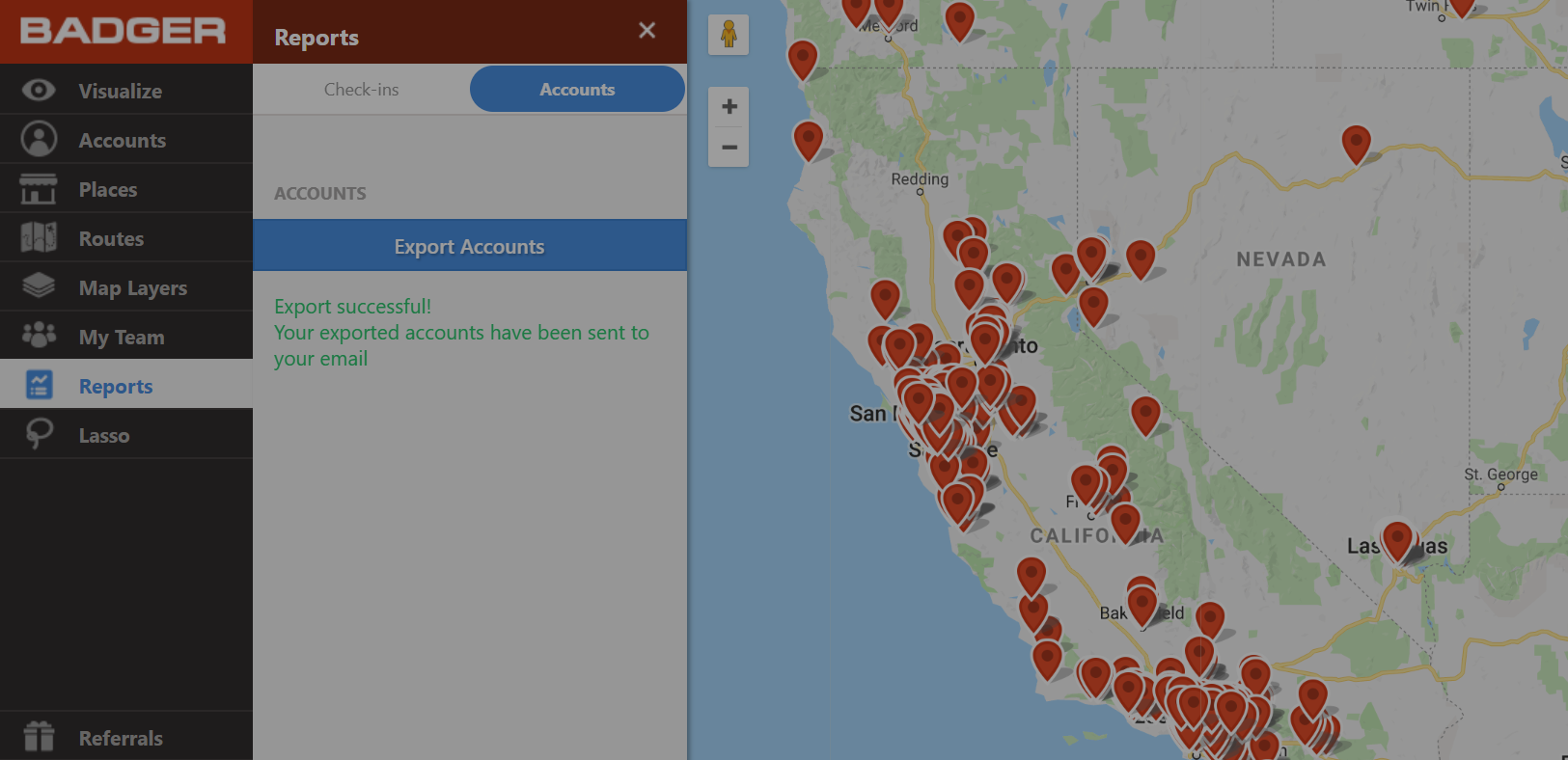The width and height of the screenshot is (1568, 760).
Task: Zoom in the map with plus button
Action: [x=729, y=106]
